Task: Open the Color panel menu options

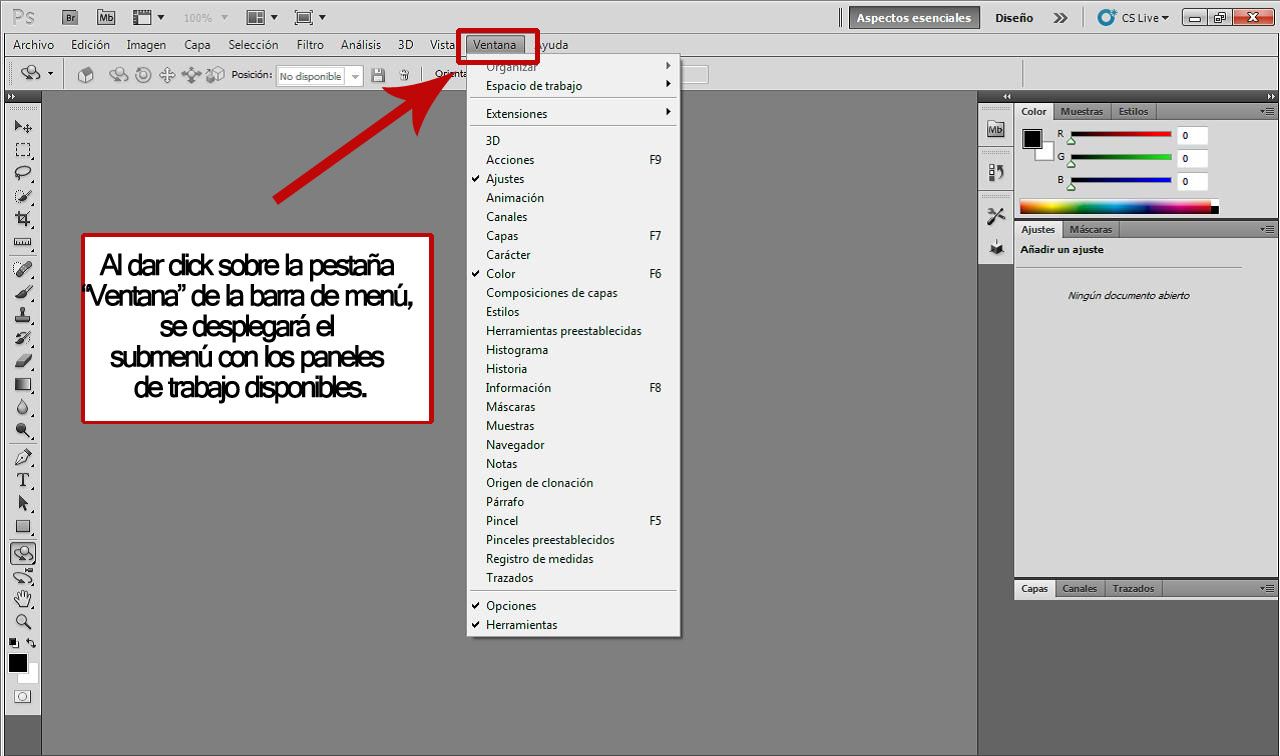Action: [x=1266, y=112]
